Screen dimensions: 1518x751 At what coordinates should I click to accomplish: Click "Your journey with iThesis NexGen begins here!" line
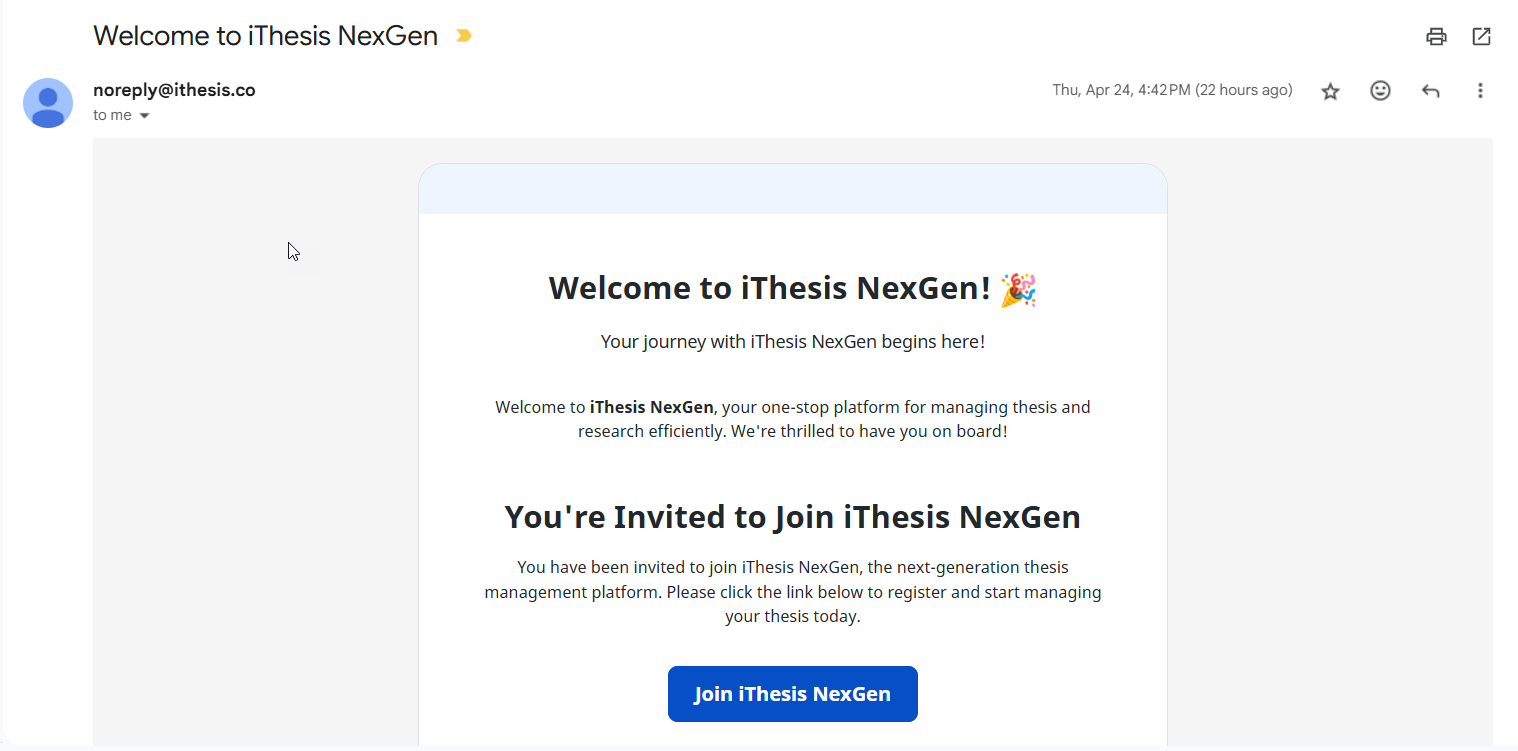[x=793, y=342]
